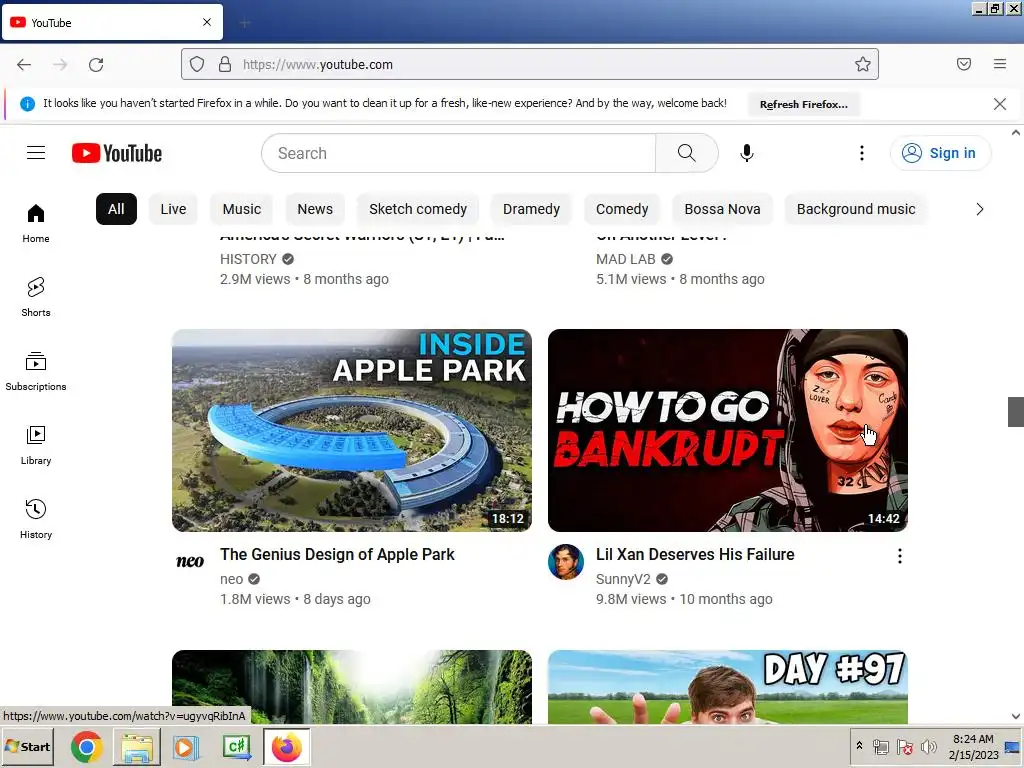The image size is (1024, 768).
Task: Select the All filter chip
Action: click(116, 209)
